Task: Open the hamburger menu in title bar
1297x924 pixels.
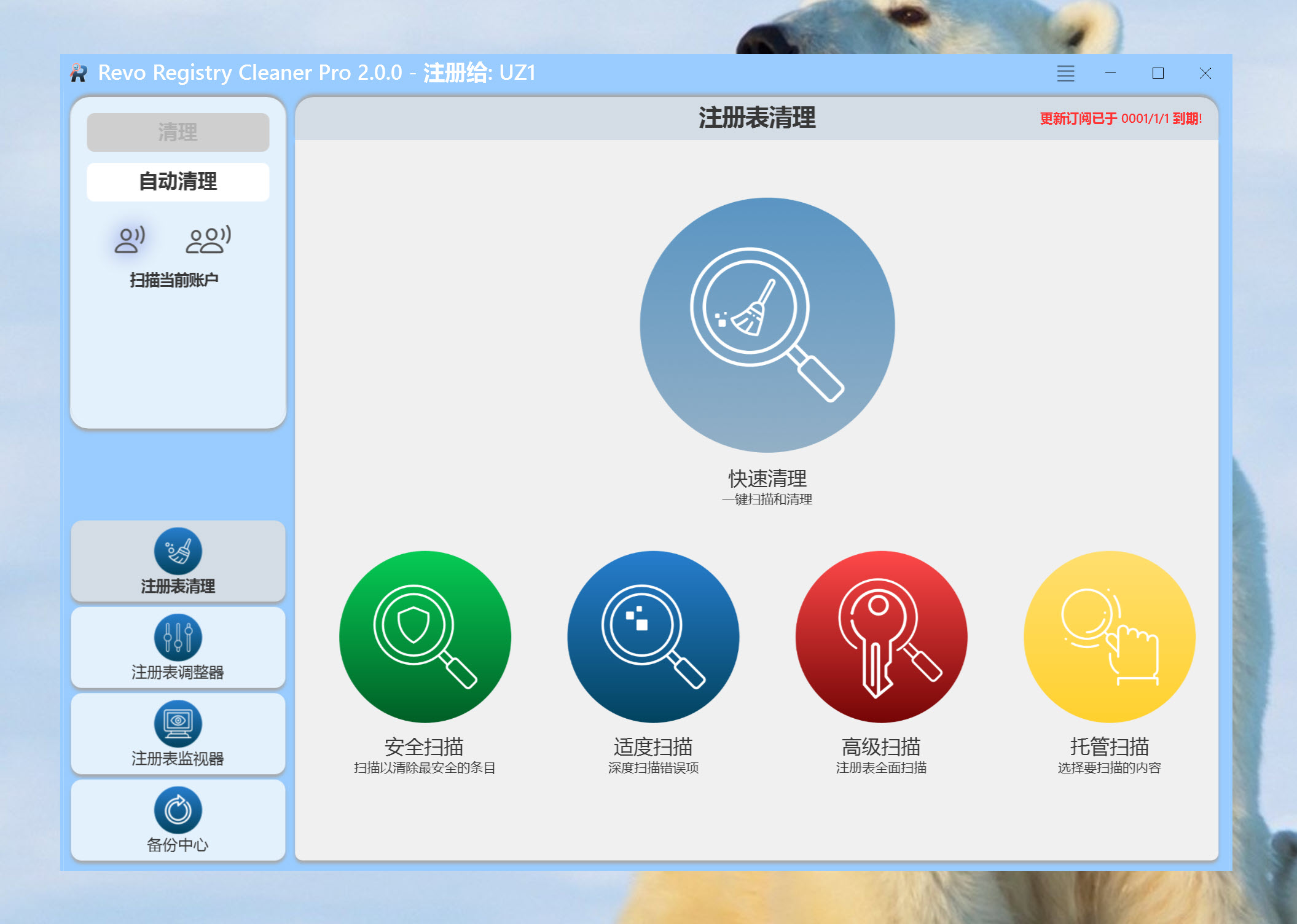Action: (1065, 74)
